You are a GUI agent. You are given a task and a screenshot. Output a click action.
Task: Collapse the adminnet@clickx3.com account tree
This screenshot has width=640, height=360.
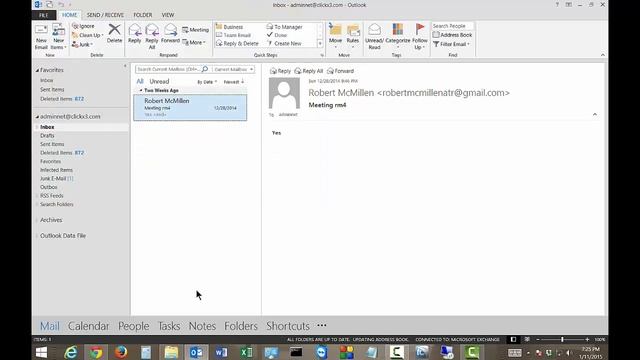(x=37, y=117)
